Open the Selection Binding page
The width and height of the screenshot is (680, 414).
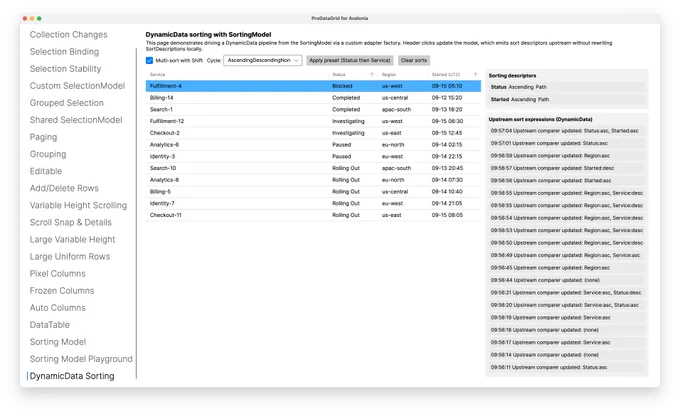[64, 52]
